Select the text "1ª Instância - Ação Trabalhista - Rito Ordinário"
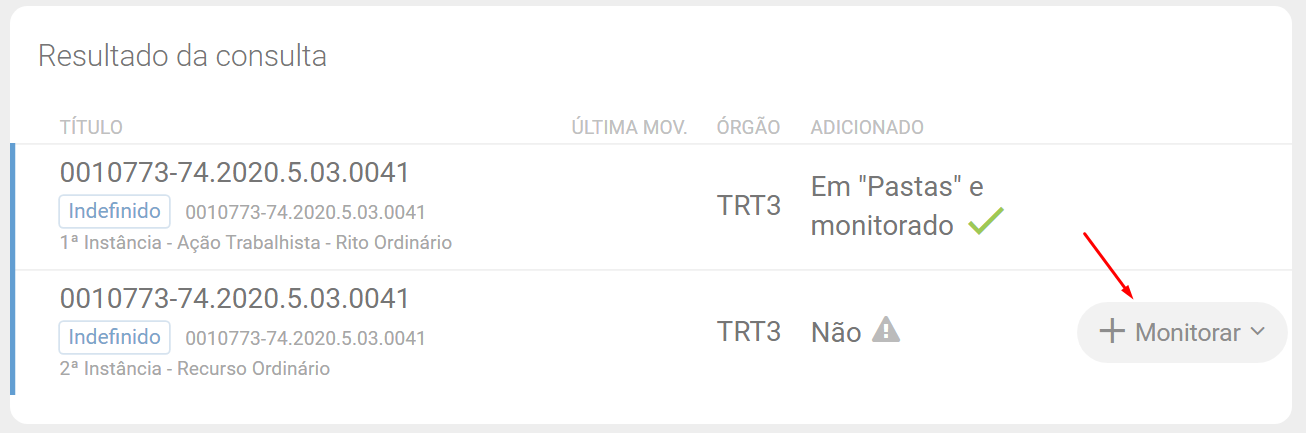 pos(256,243)
